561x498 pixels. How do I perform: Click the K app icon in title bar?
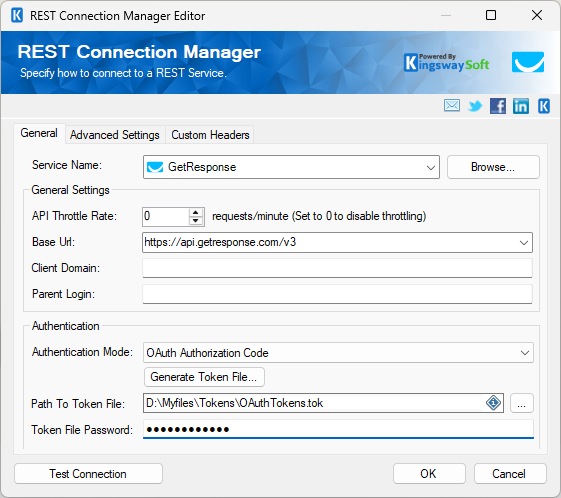(x=17, y=15)
